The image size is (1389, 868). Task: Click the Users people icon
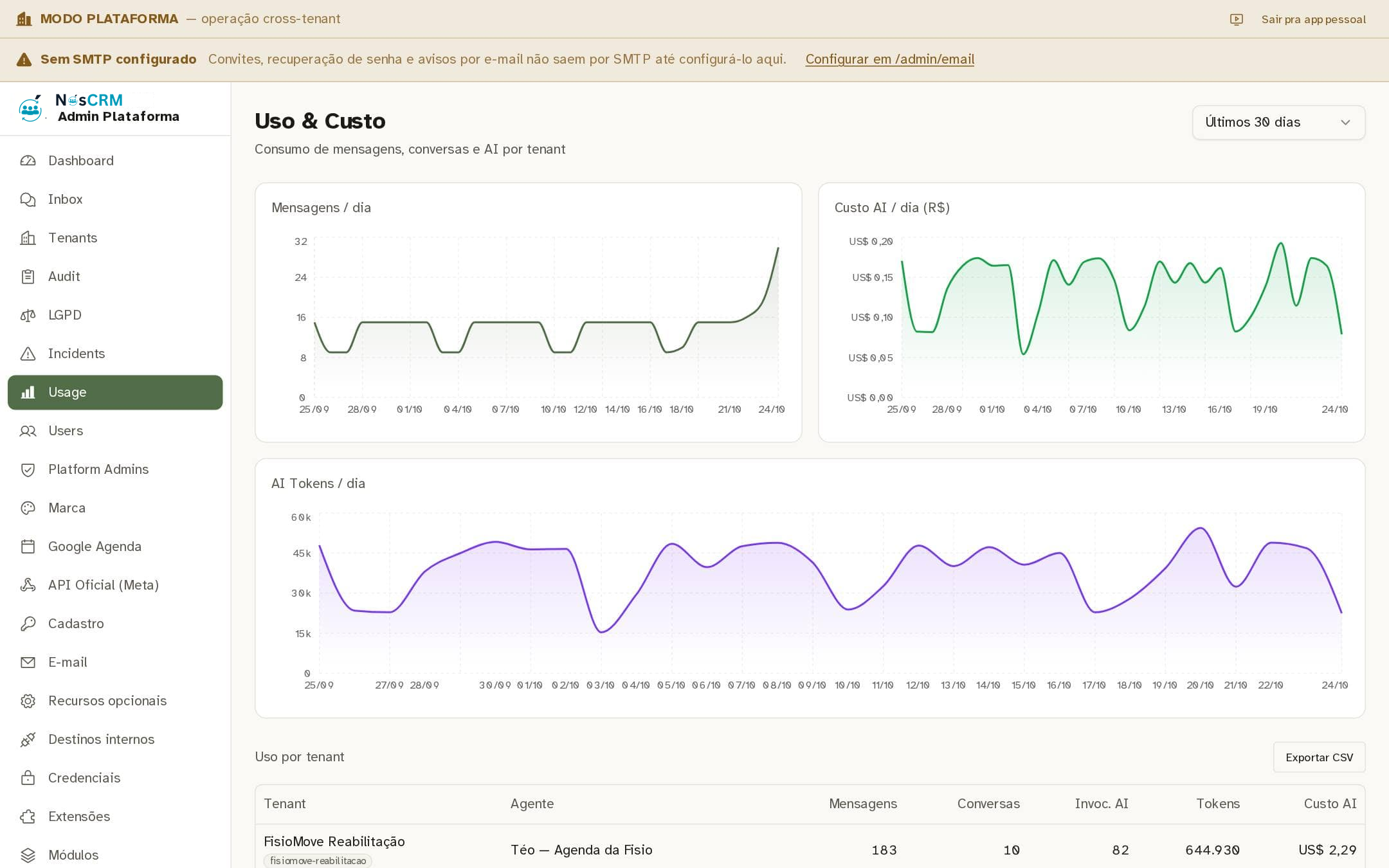pos(28,431)
